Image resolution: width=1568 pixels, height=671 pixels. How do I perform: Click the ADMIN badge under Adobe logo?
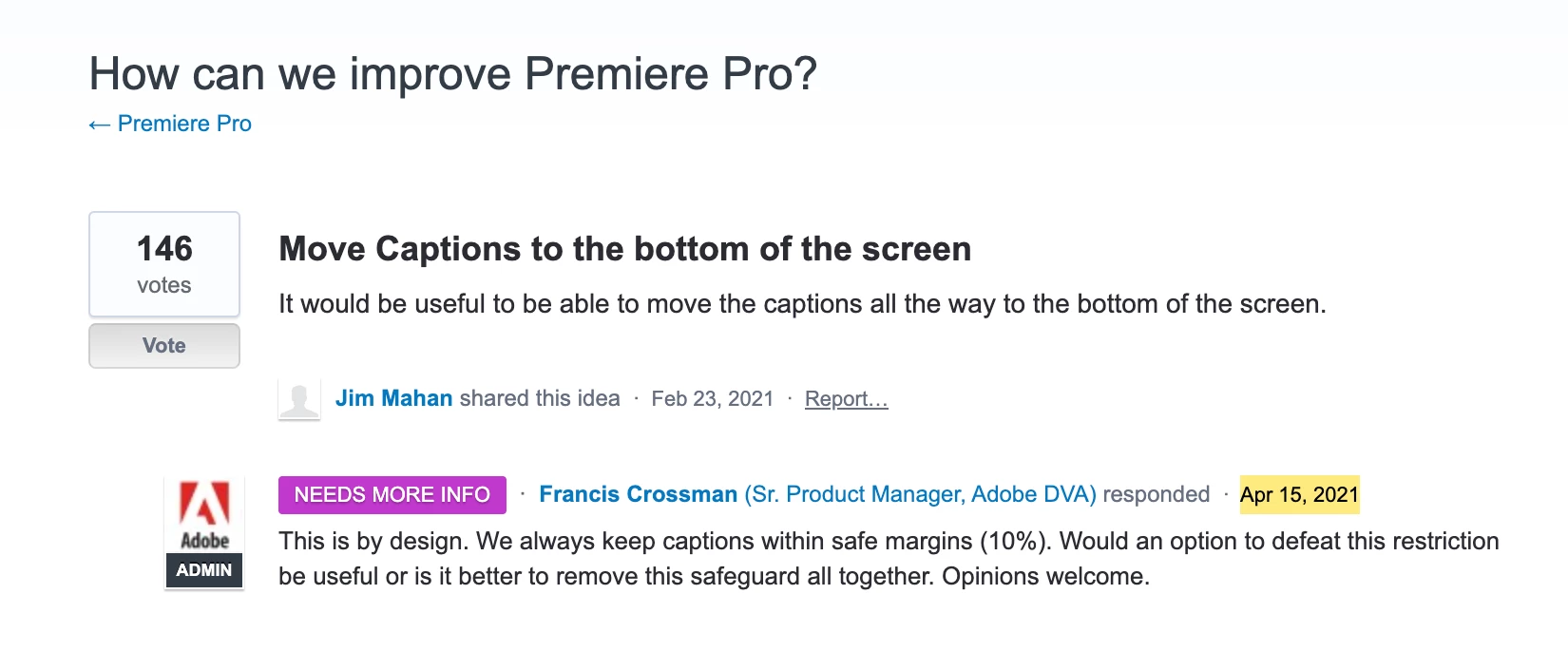click(204, 570)
